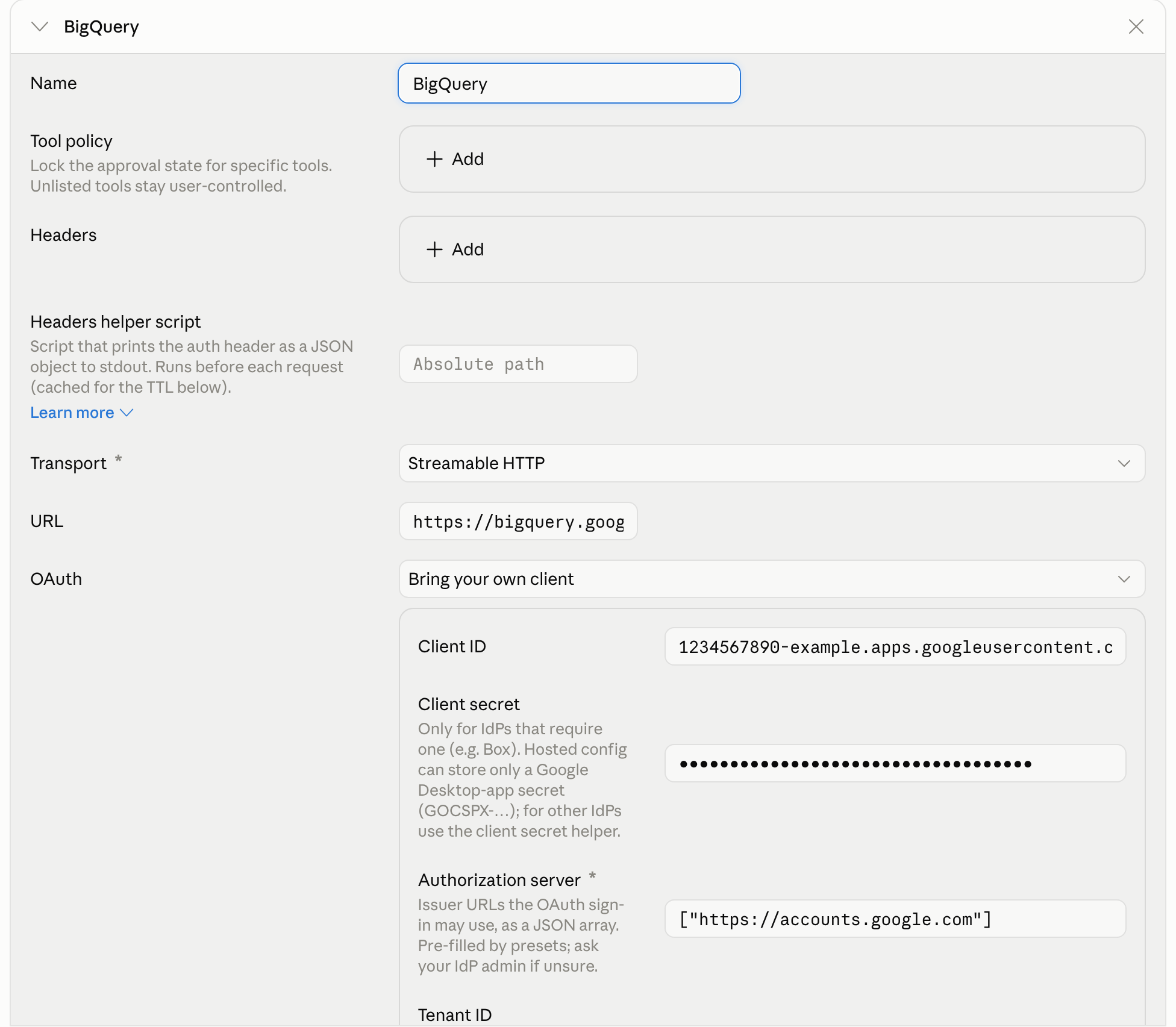The width and height of the screenshot is (1176, 1027).
Task: Click the Tenant ID label
Action: tap(455, 1015)
